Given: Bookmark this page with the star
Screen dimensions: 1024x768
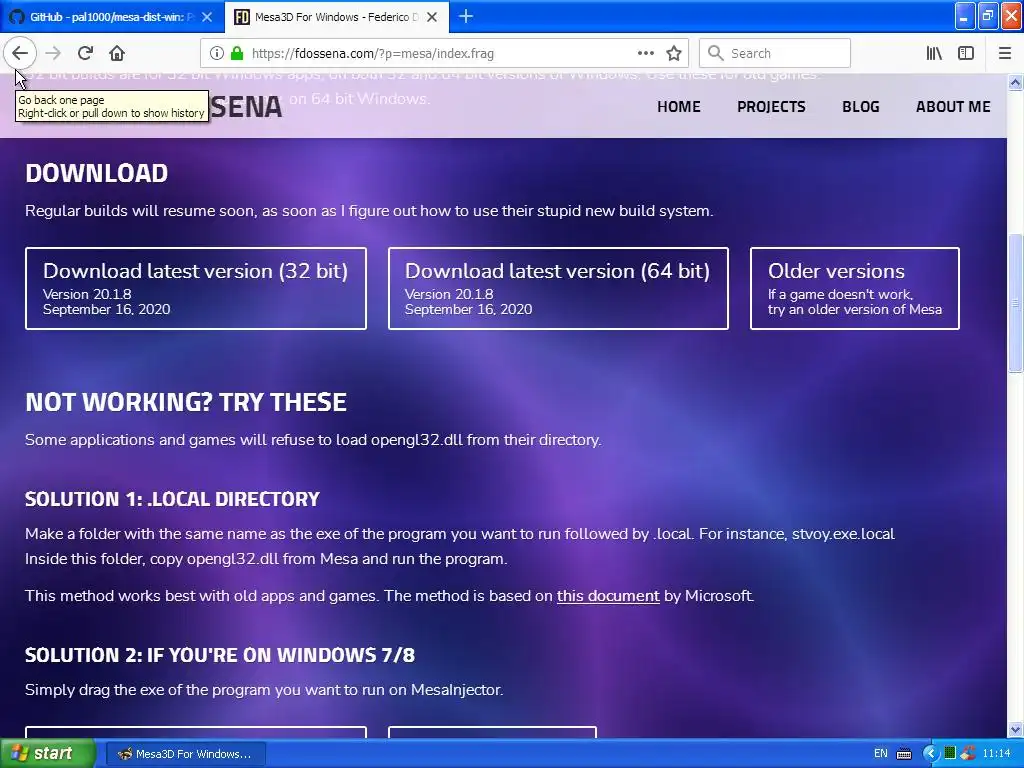Looking at the screenshot, I should (674, 53).
